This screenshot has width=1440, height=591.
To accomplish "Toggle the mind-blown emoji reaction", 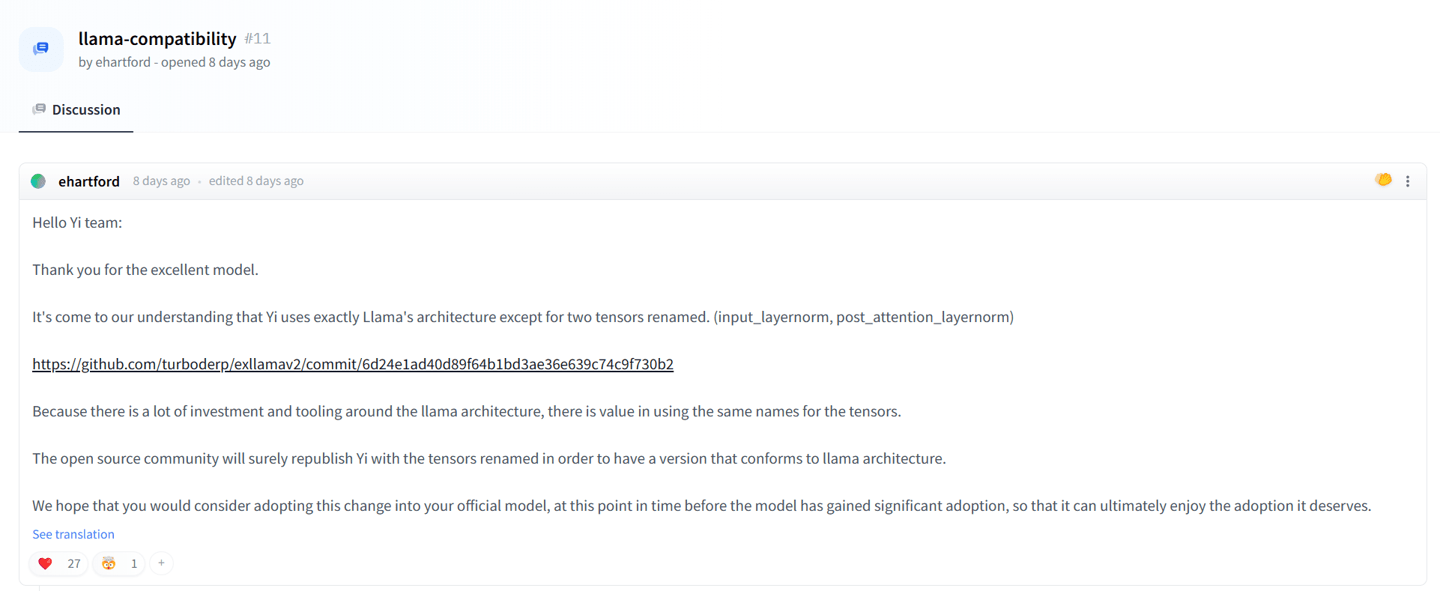I will 119,563.
